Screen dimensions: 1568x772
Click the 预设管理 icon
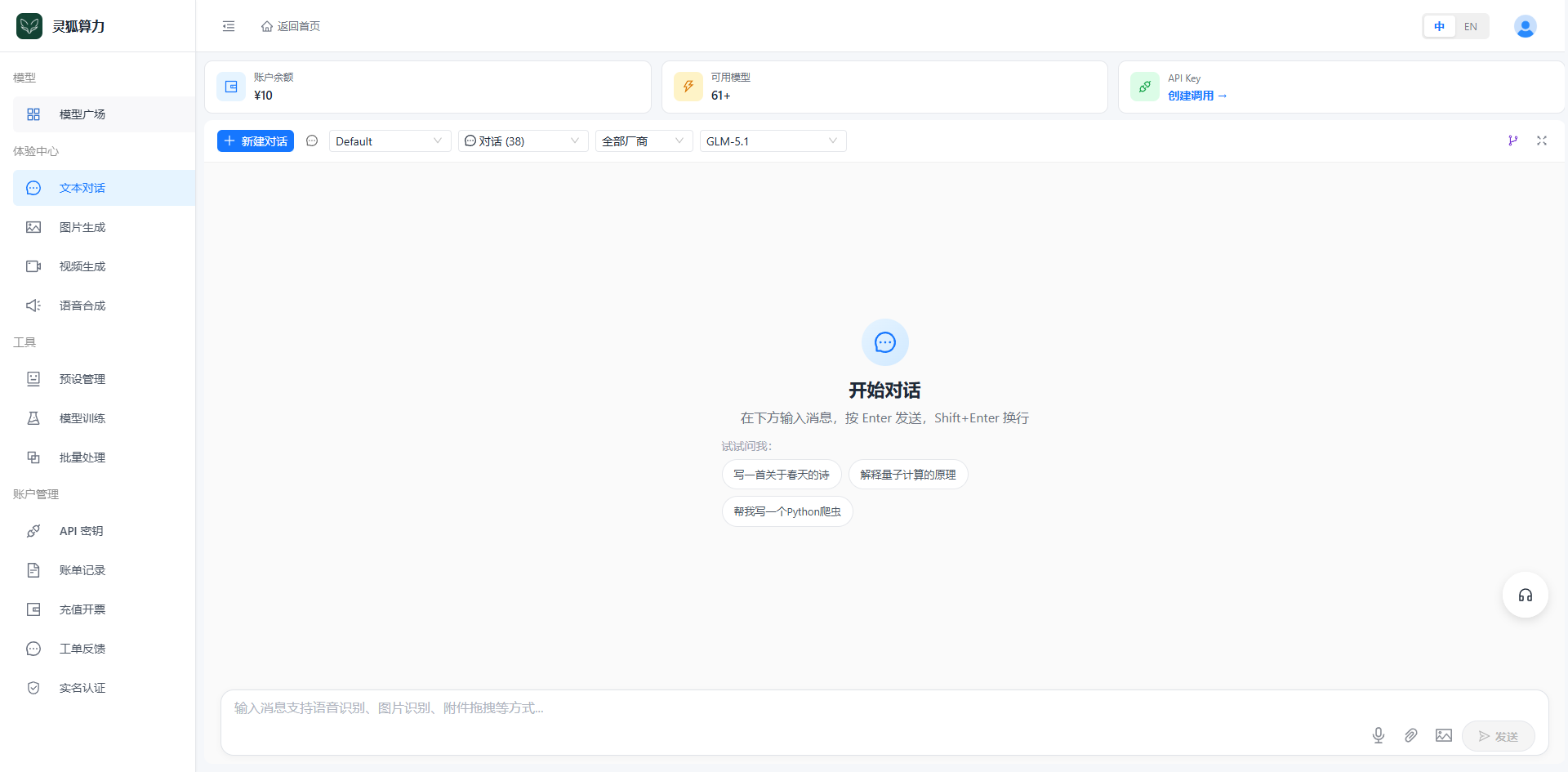tap(33, 379)
